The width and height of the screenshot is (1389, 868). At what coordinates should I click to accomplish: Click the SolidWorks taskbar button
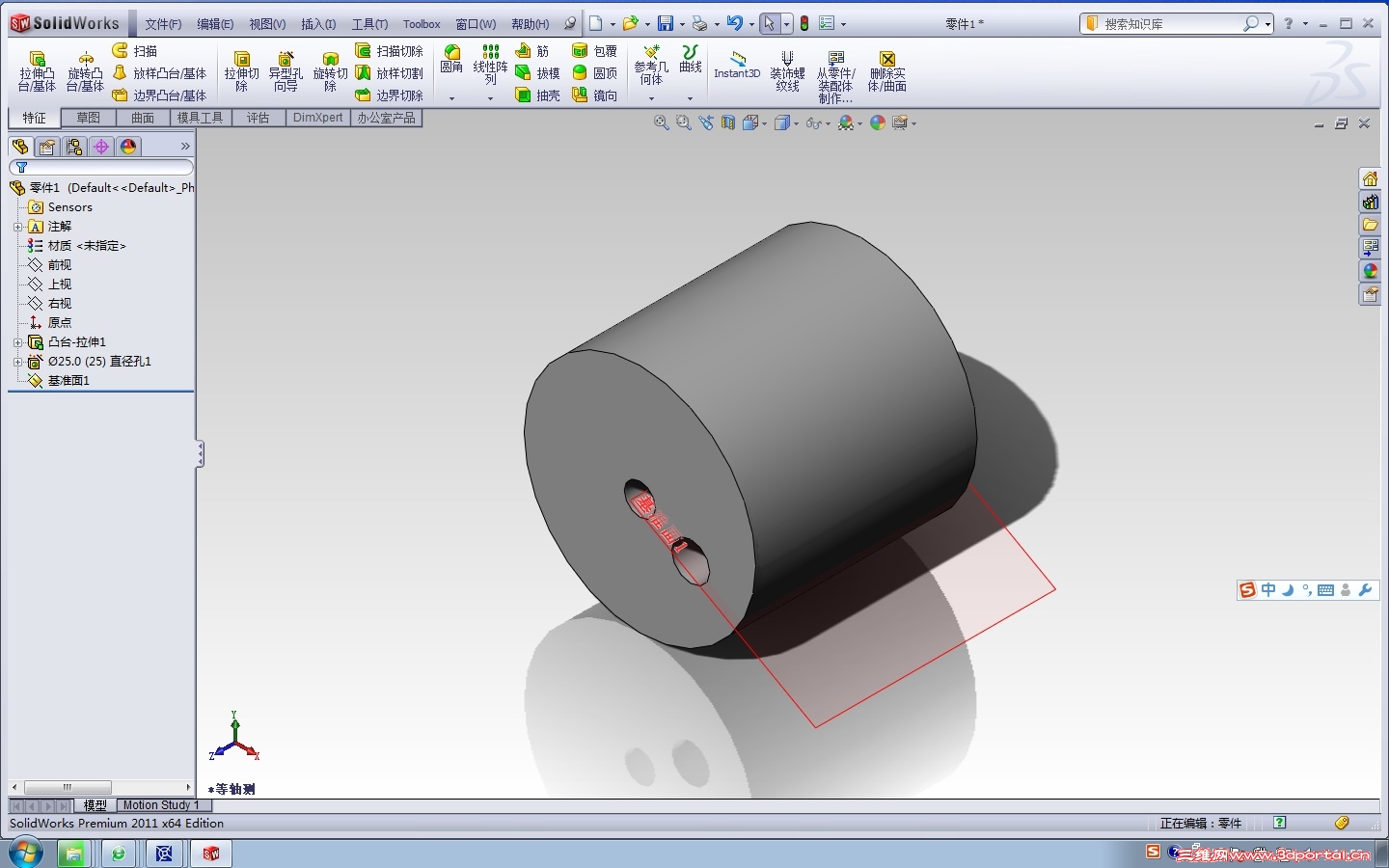pyautogui.click(x=211, y=854)
